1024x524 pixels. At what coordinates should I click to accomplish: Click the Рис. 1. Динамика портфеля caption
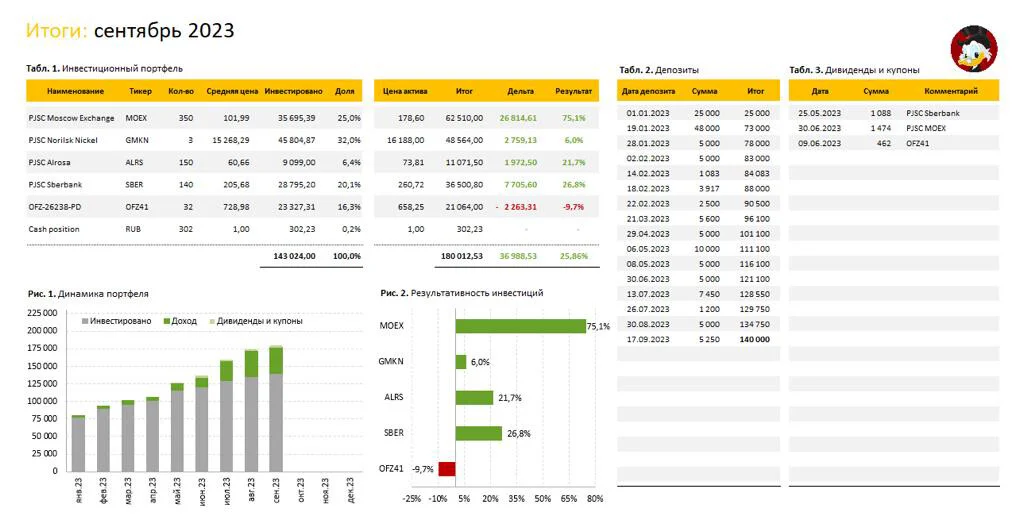(88, 294)
